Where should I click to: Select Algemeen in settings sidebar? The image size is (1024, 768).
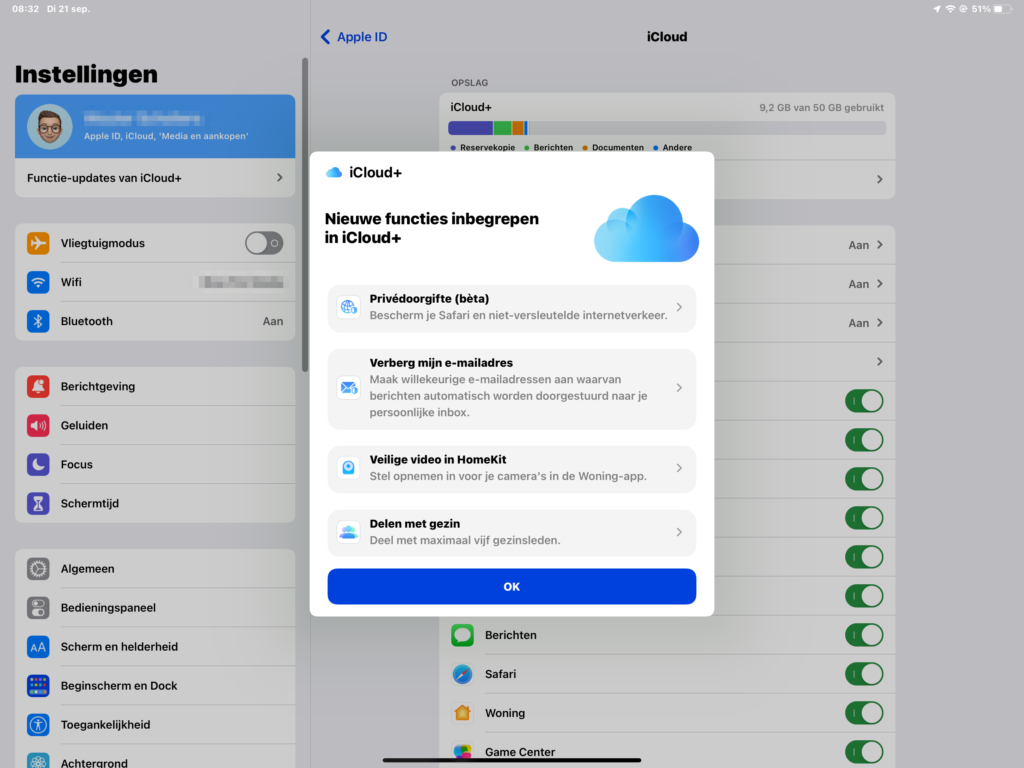(155, 569)
